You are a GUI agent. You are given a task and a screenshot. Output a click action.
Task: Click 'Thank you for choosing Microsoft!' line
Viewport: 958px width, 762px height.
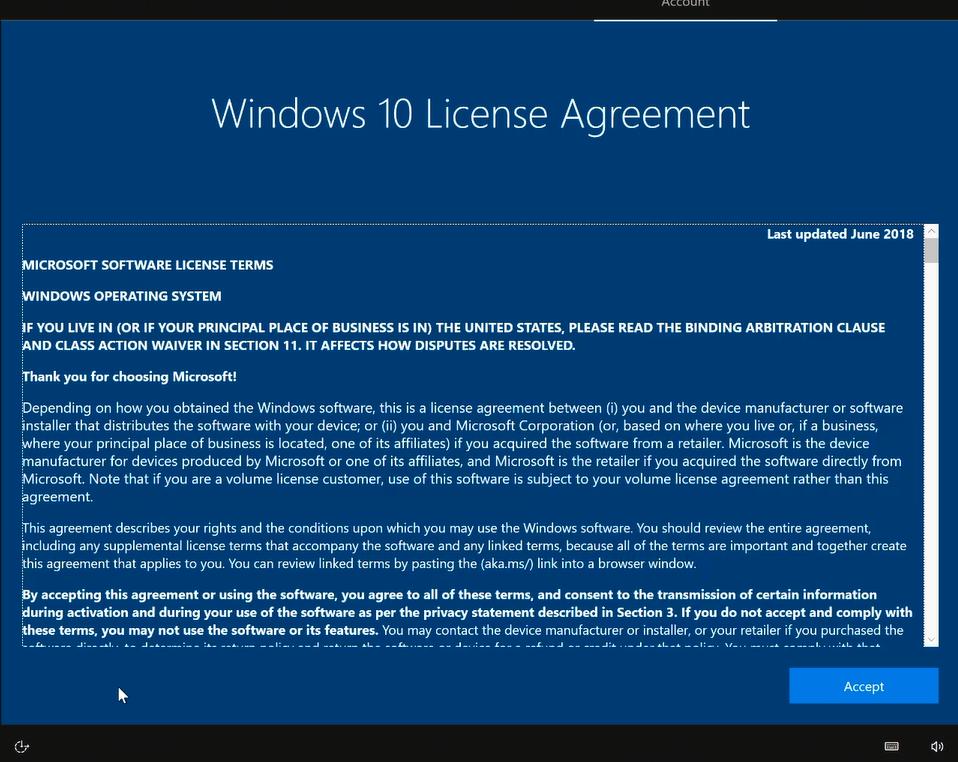[129, 376]
